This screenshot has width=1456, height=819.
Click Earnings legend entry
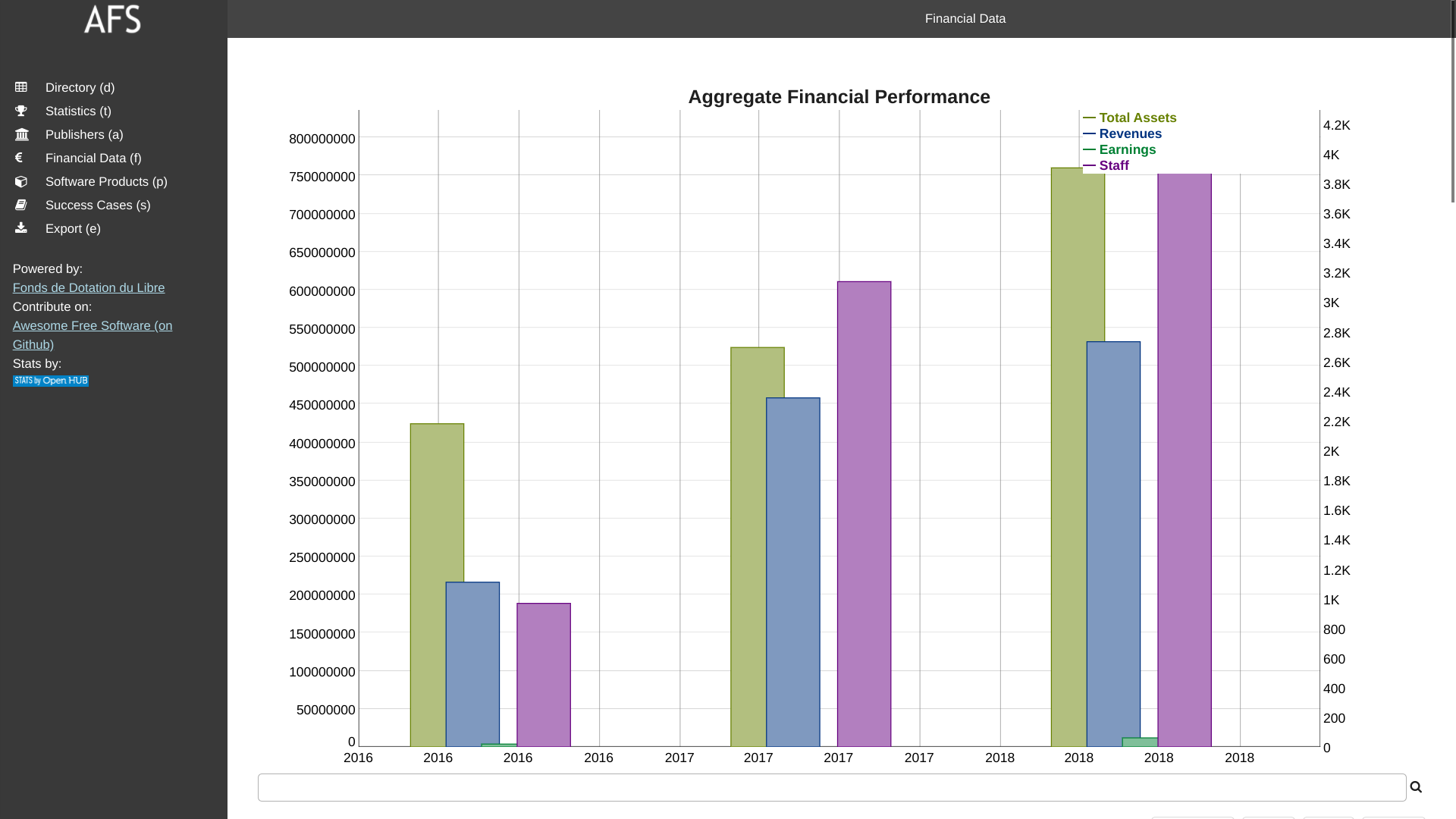point(1120,150)
